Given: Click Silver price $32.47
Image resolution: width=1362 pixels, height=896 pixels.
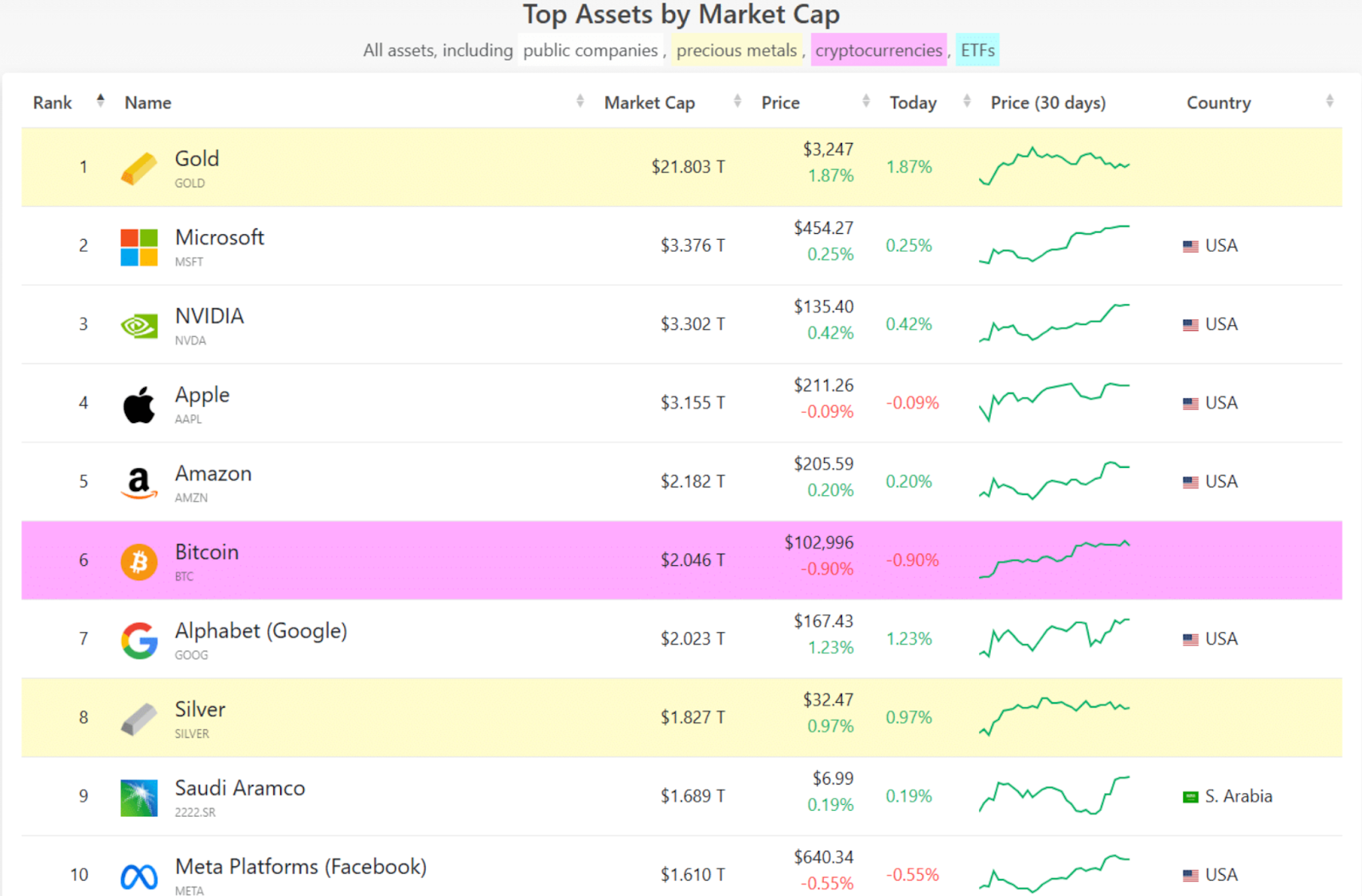Looking at the screenshot, I should (x=828, y=700).
